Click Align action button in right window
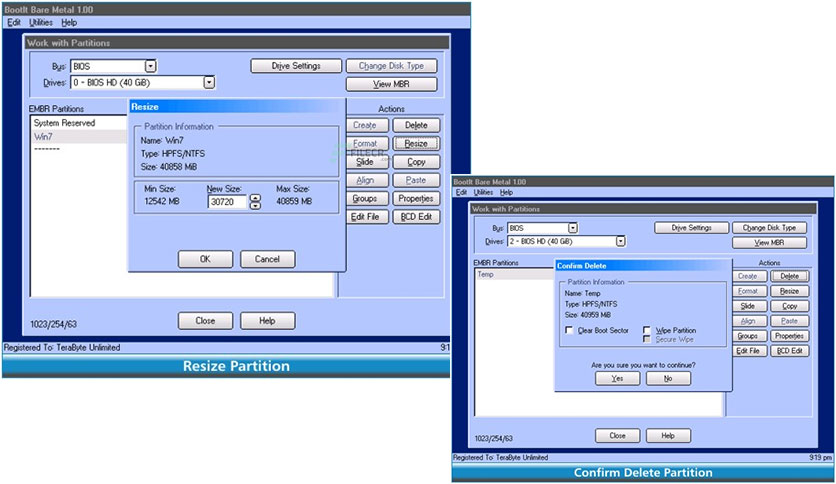This screenshot has width=836, height=484. click(750, 321)
